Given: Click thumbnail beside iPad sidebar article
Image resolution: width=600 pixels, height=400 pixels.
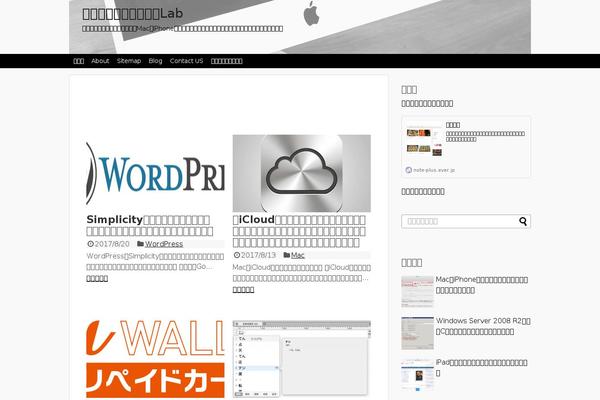Looking at the screenshot, I should 417,374.
